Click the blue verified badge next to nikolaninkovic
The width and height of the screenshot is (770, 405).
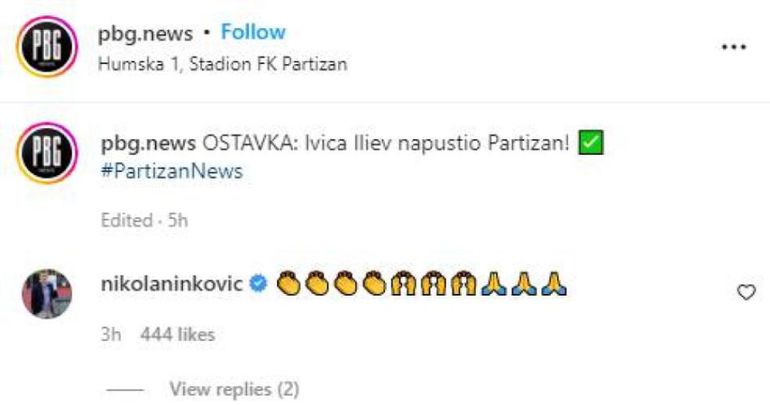(x=258, y=285)
